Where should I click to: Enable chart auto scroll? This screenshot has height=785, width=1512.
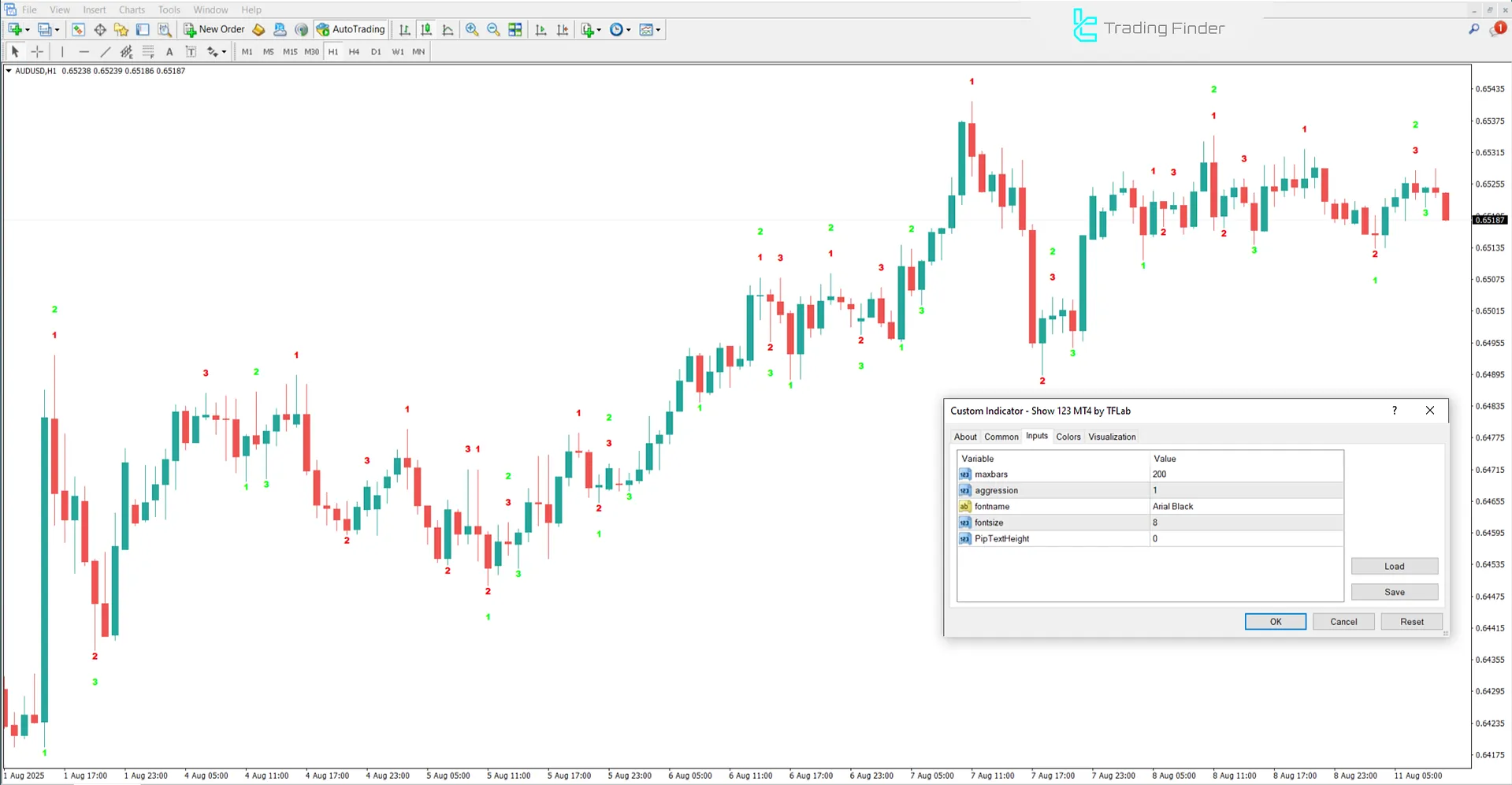point(541,29)
